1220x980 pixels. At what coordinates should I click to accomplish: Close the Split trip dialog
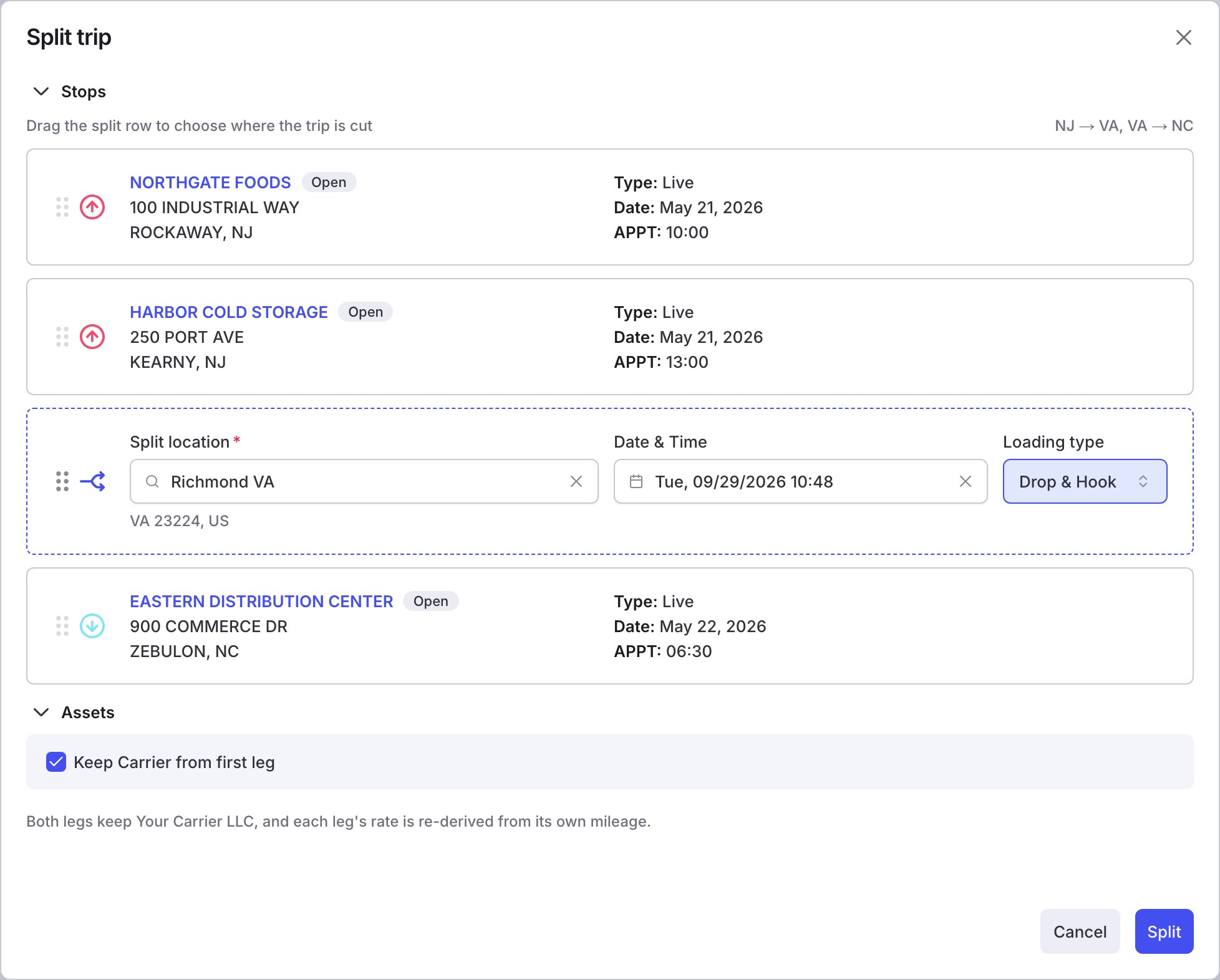1183,37
